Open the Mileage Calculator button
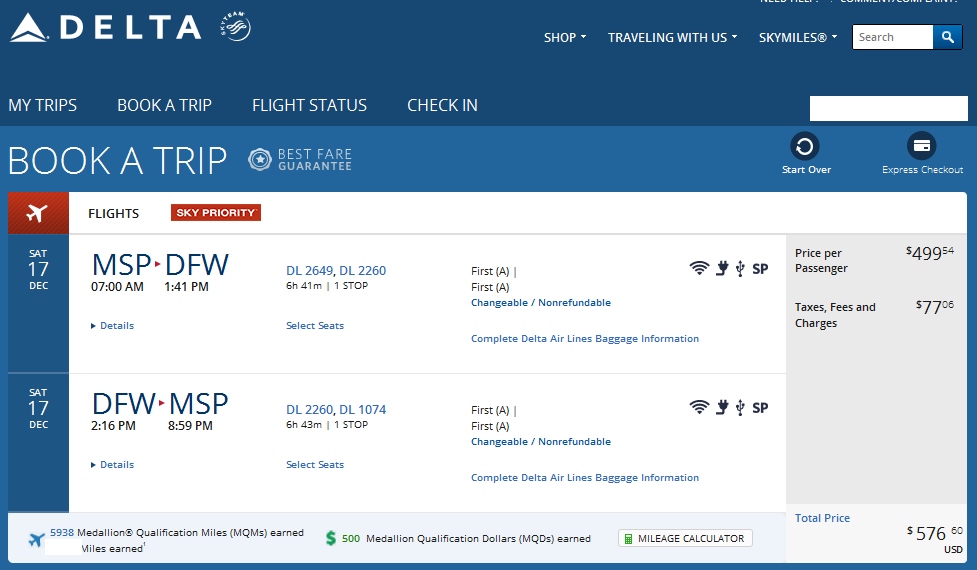Screen dimensions: 977x570 [685, 538]
